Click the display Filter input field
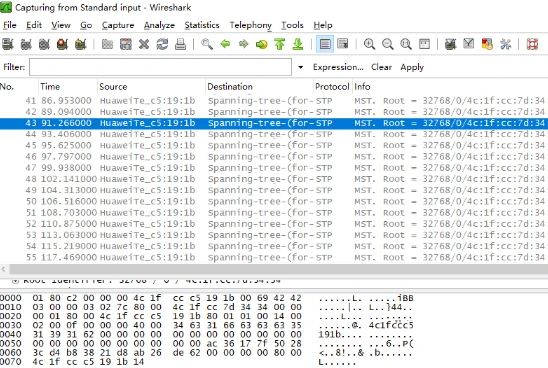 [x=160, y=67]
